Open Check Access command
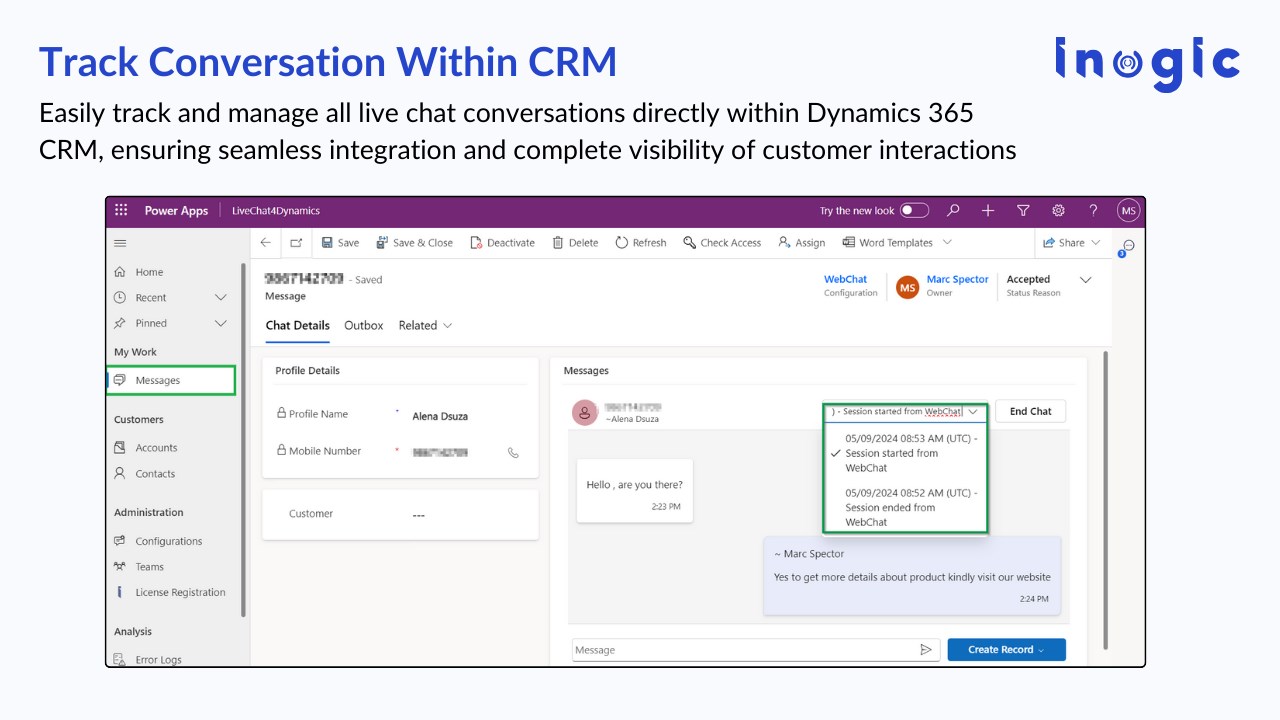This screenshot has width=1280, height=720. tap(722, 242)
